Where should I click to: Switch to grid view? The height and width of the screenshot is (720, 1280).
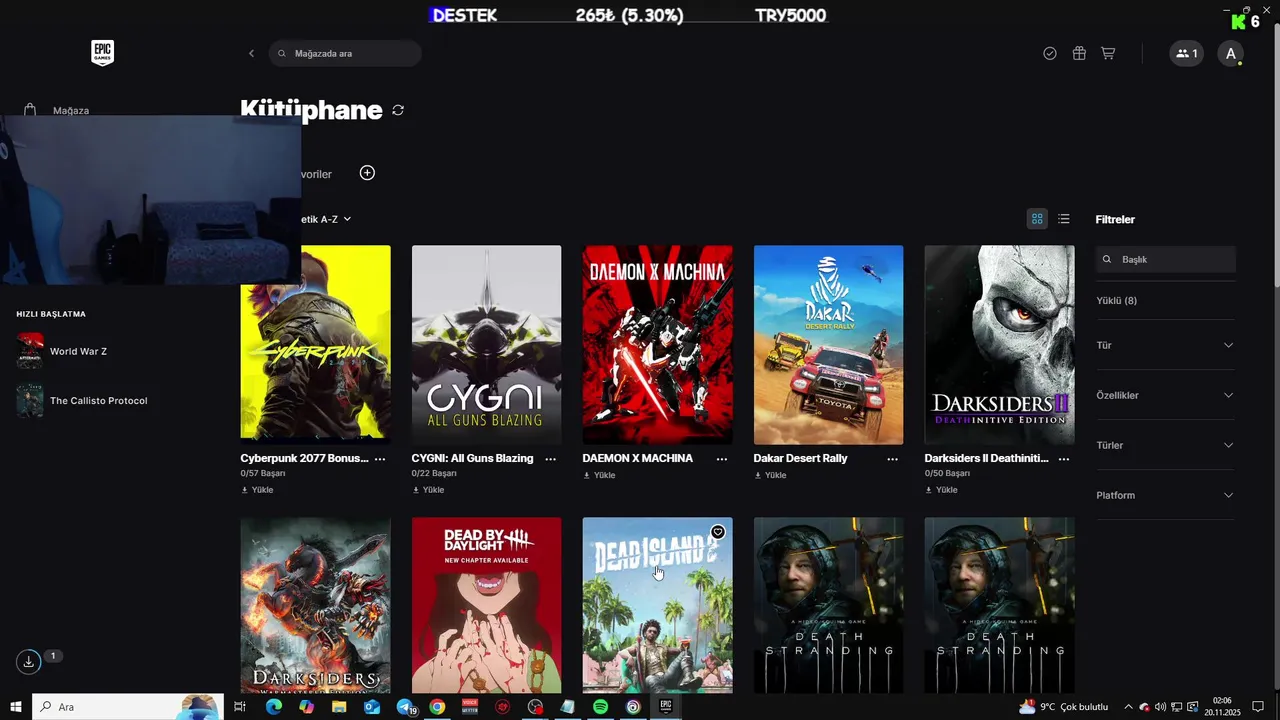coord(1037,219)
